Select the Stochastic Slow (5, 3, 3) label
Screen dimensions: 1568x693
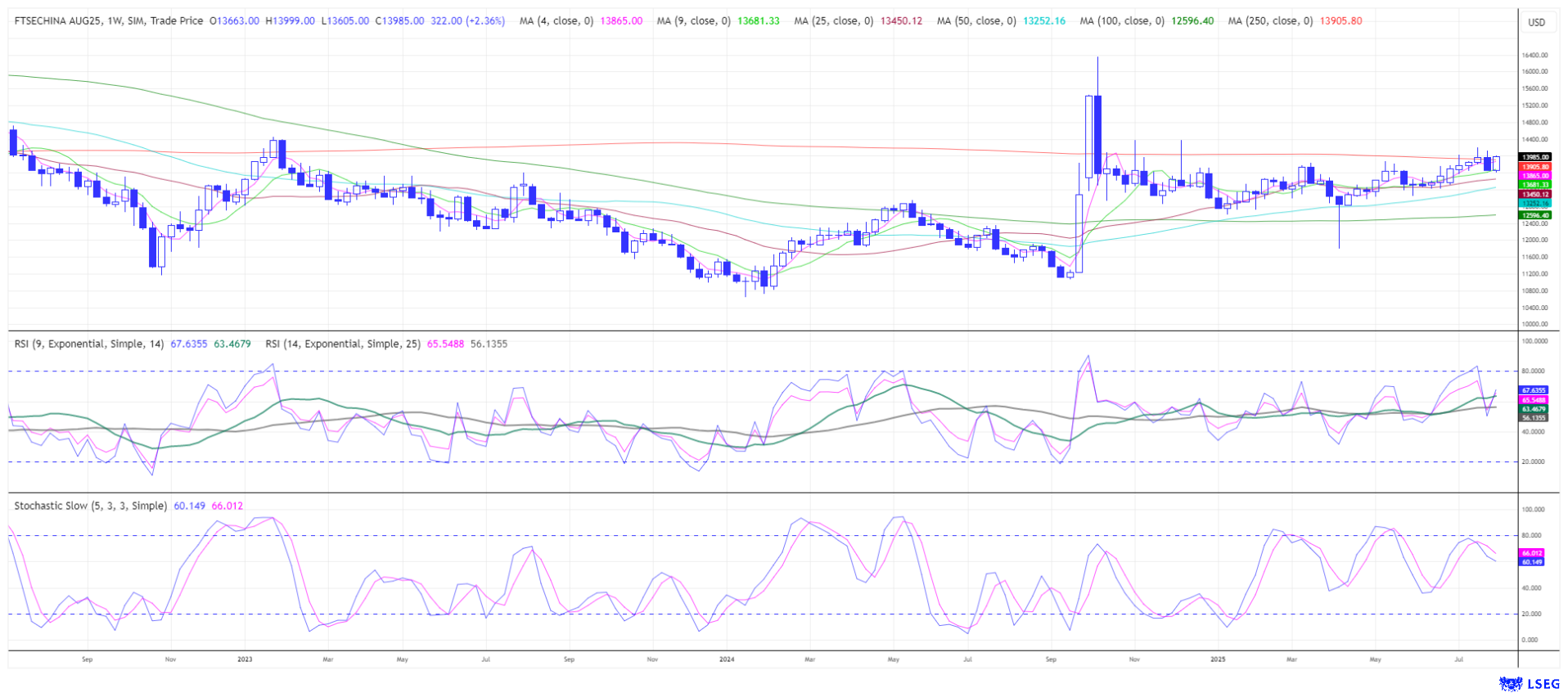tap(90, 506)
